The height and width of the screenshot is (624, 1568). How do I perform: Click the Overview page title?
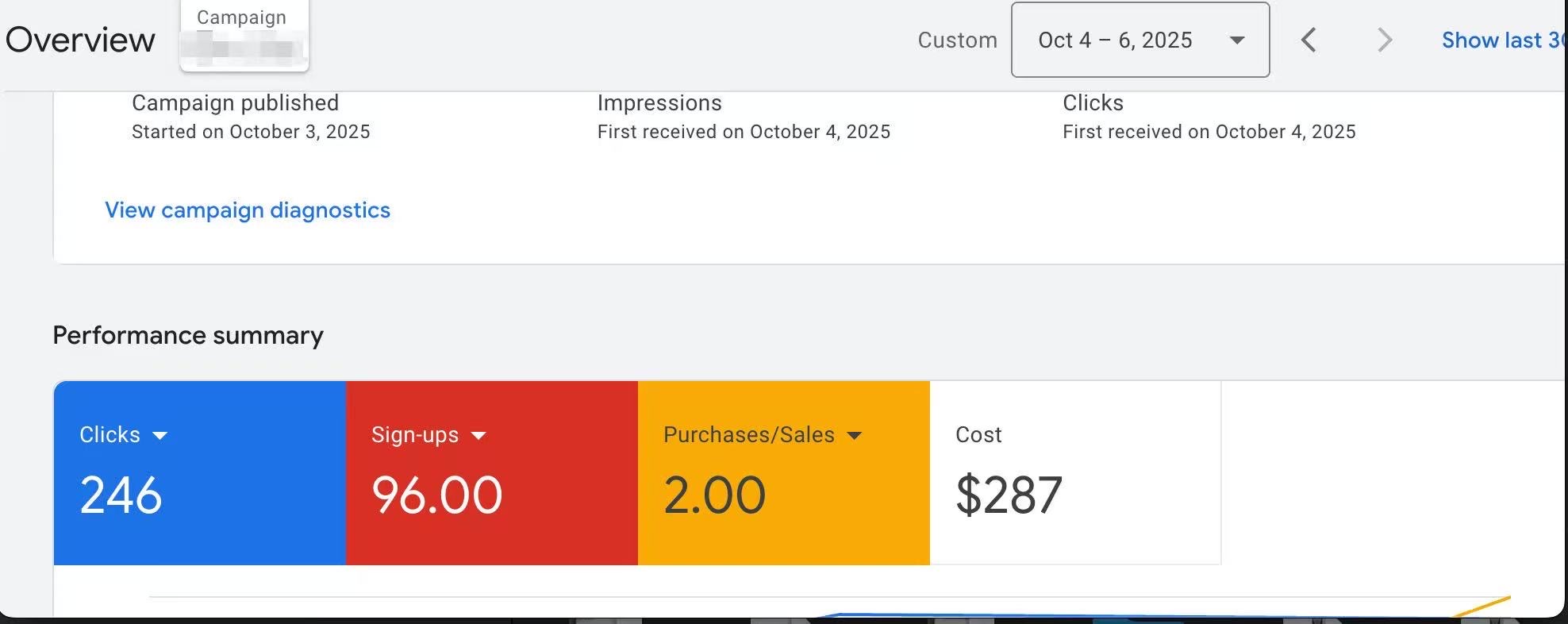click(80, 40)
